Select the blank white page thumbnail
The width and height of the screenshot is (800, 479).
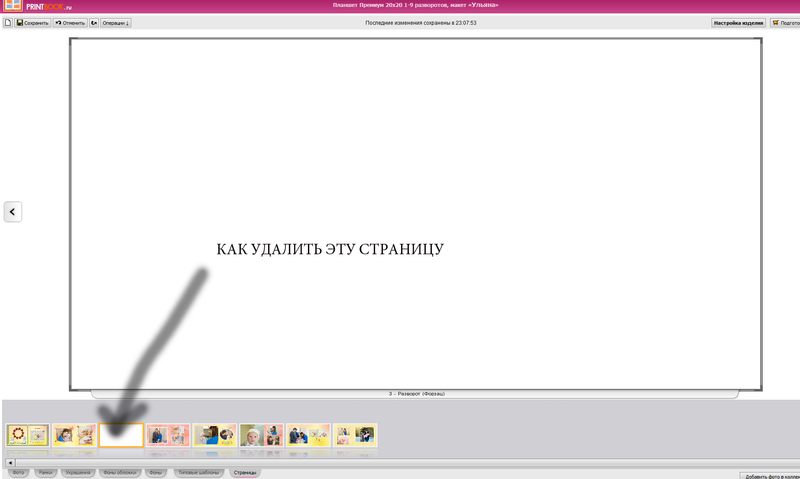(121, 434)
